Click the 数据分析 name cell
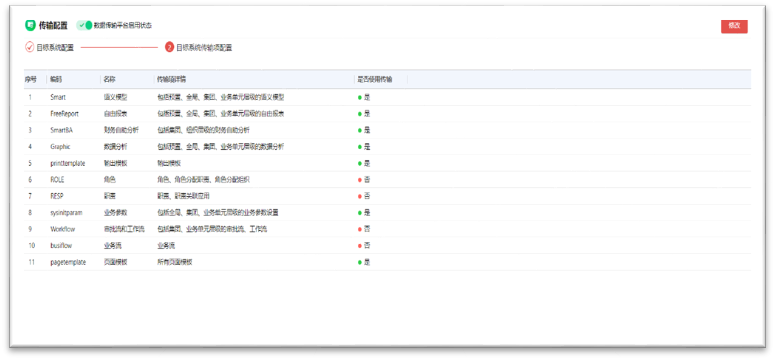Screen dimensions: 776x360 click(x=115, y=147)
